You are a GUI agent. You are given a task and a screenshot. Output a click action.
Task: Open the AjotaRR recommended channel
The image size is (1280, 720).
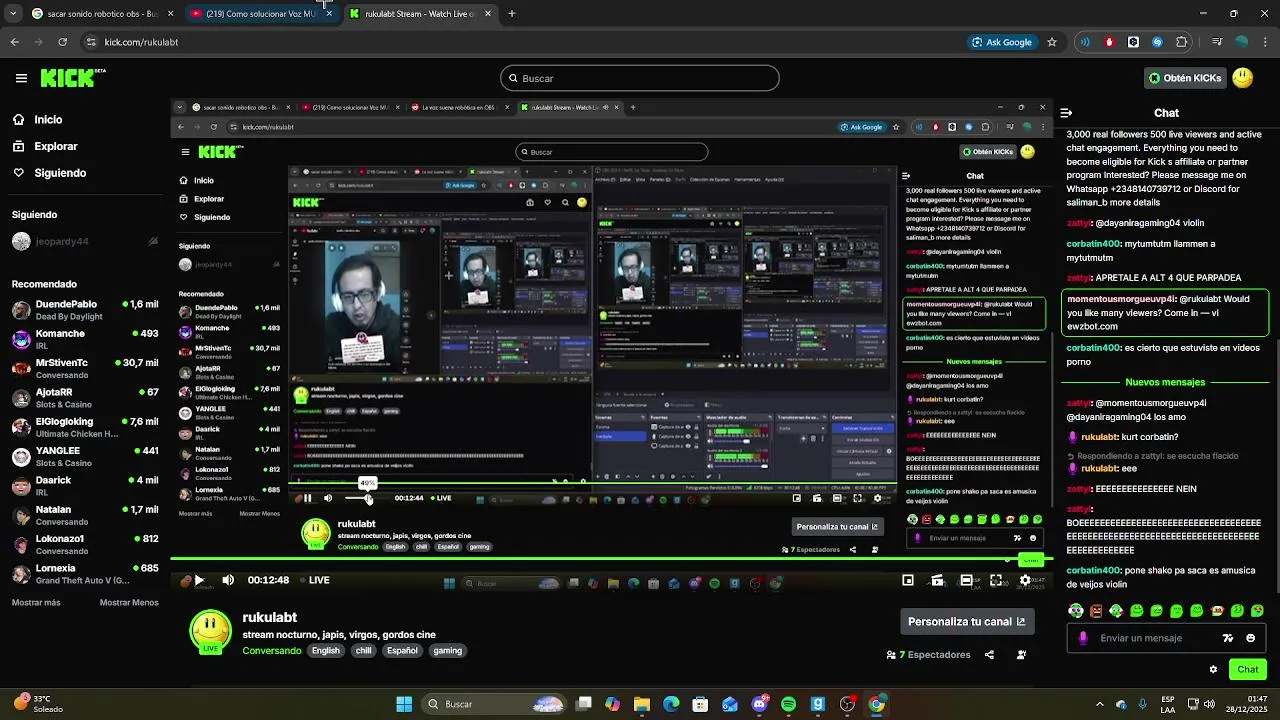click(x=84, y=398)
